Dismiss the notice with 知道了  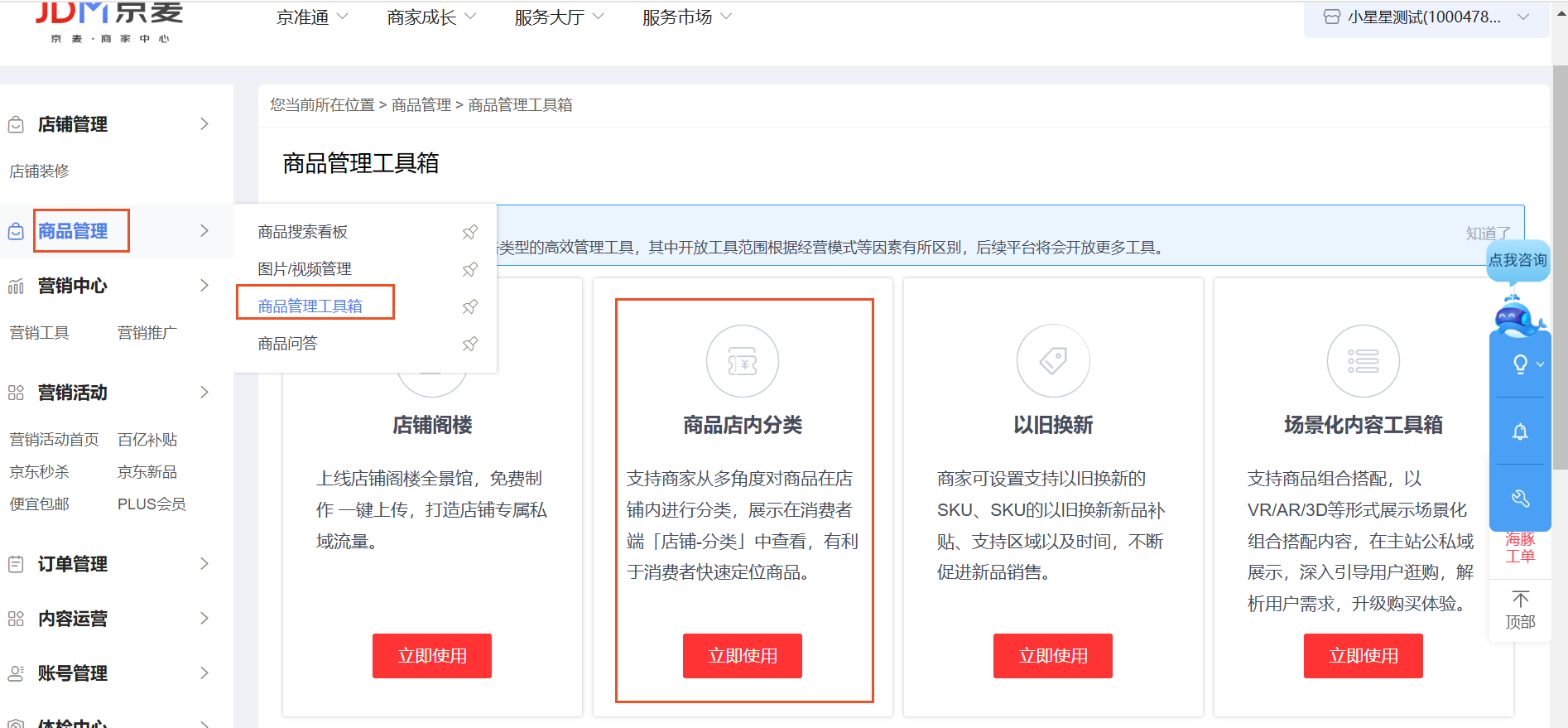(x=1488, y=234)
